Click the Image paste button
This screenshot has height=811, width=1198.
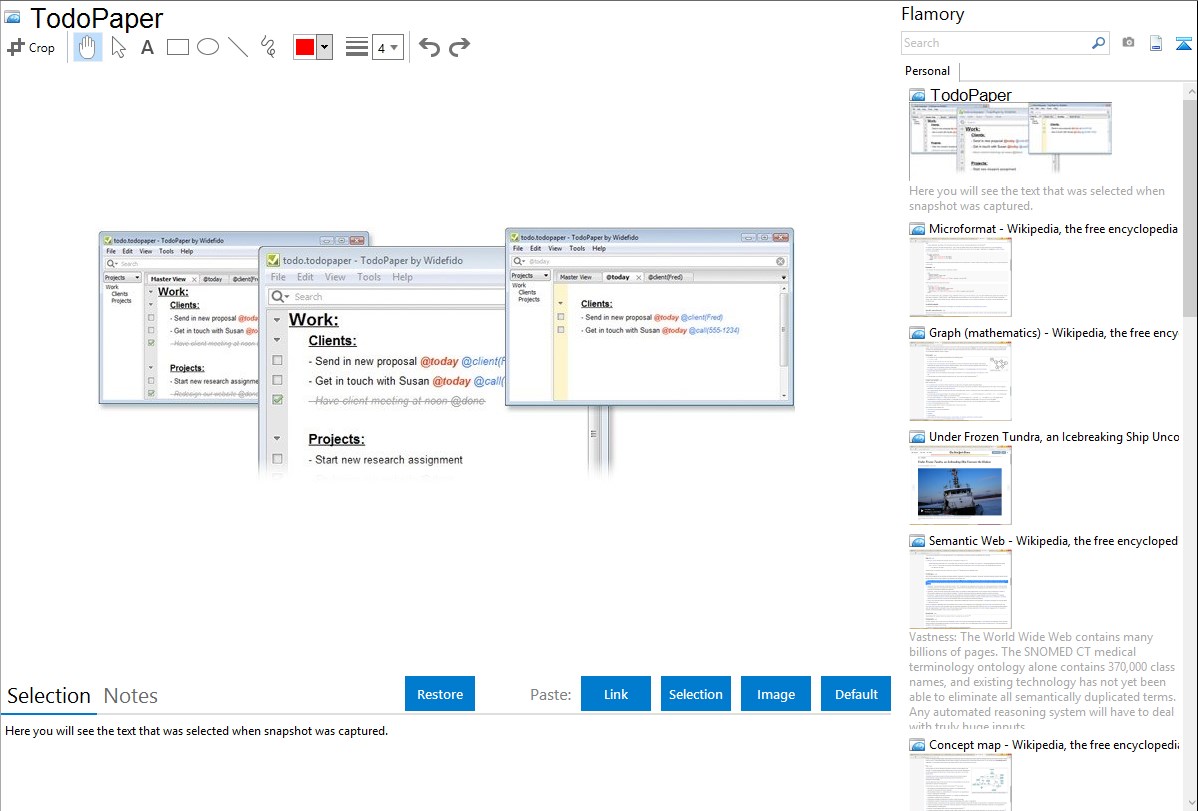pos(775,694)
